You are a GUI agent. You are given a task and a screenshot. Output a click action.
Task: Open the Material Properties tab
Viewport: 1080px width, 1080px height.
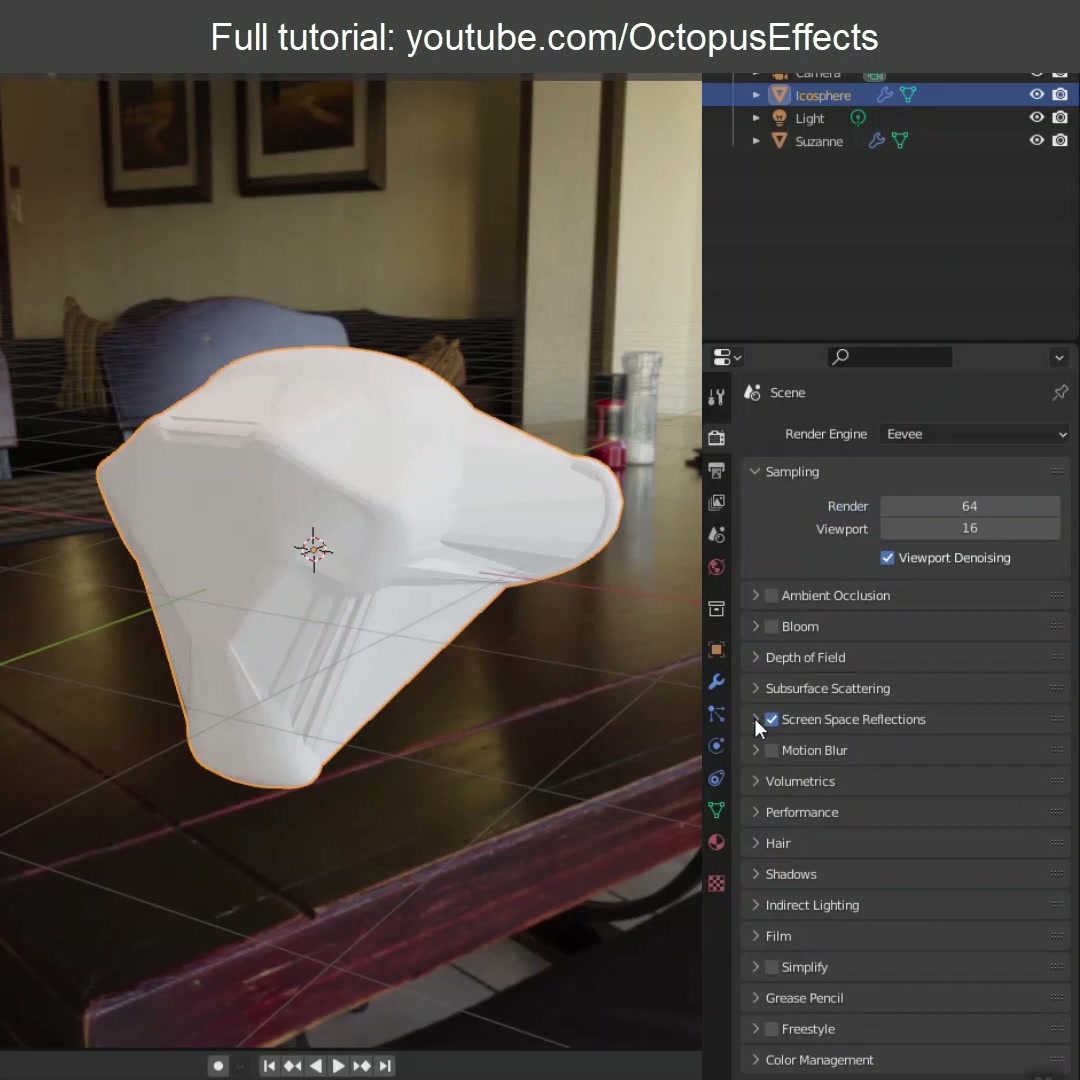pos(716,841)
